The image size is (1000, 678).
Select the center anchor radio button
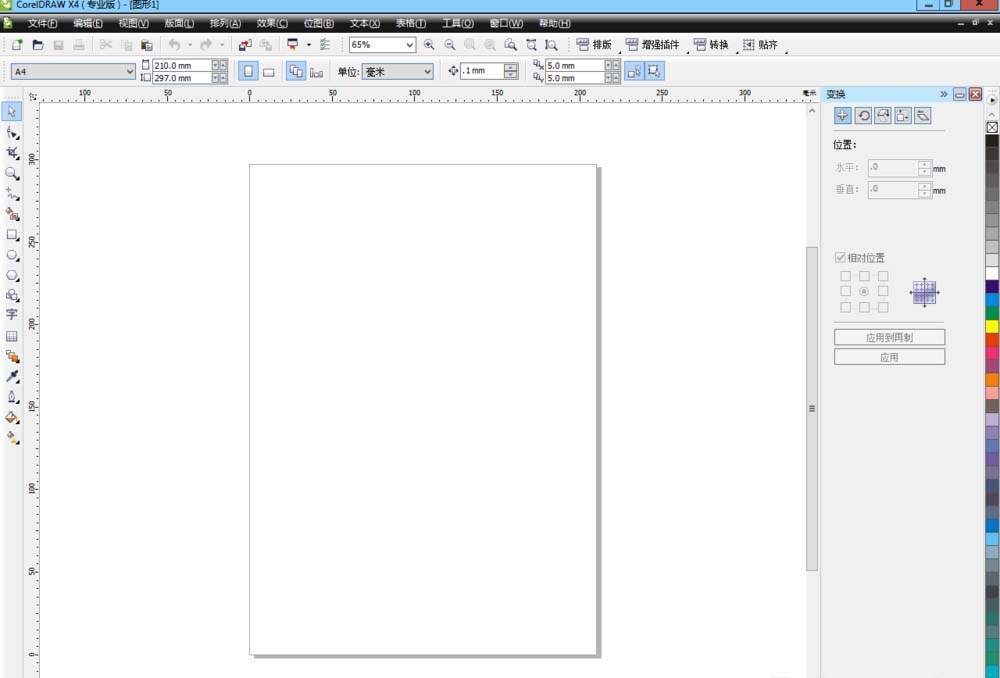click(864, 291)
